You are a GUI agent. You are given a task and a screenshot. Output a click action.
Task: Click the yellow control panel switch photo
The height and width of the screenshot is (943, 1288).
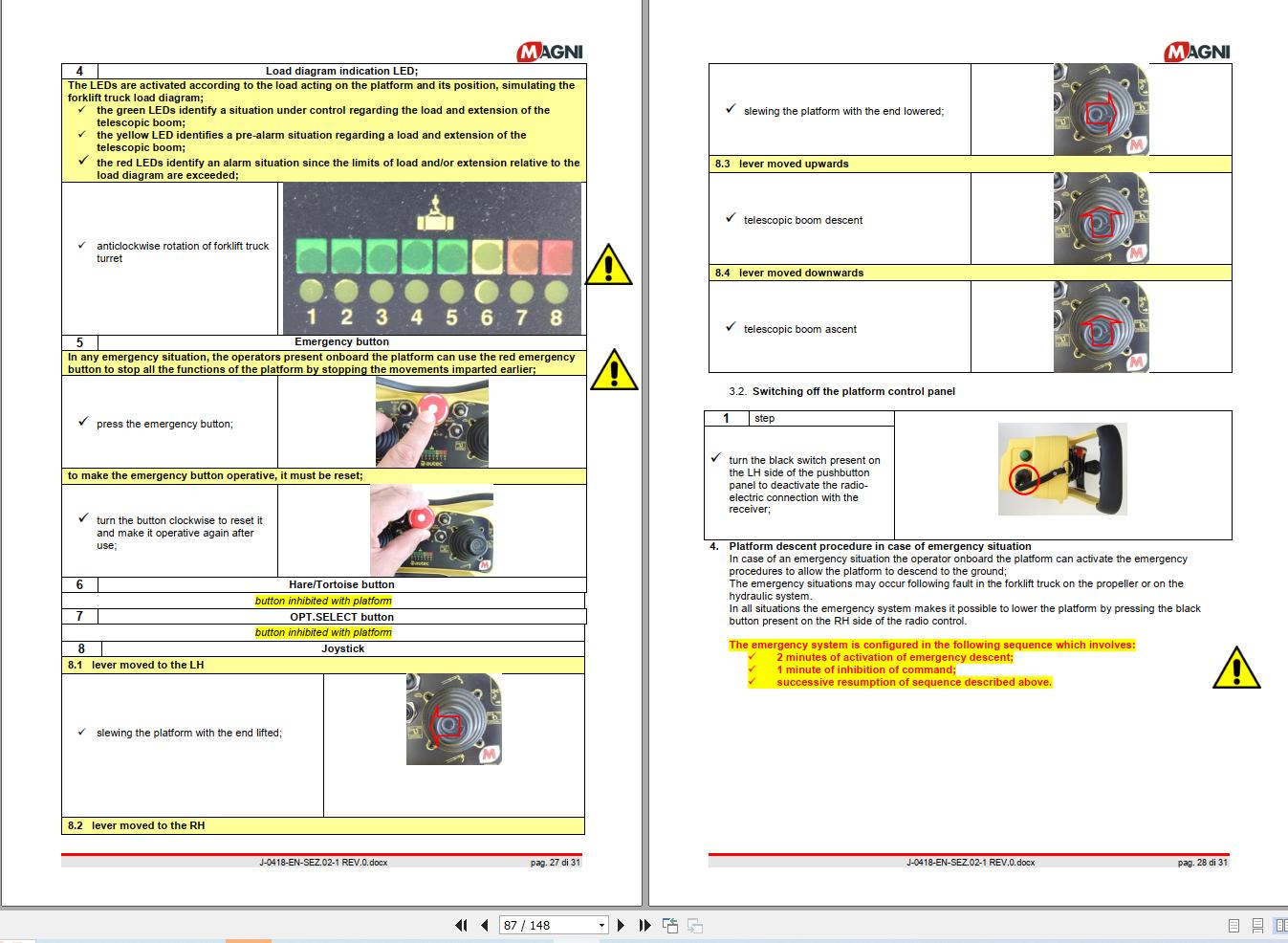(x=1062, y=469)
